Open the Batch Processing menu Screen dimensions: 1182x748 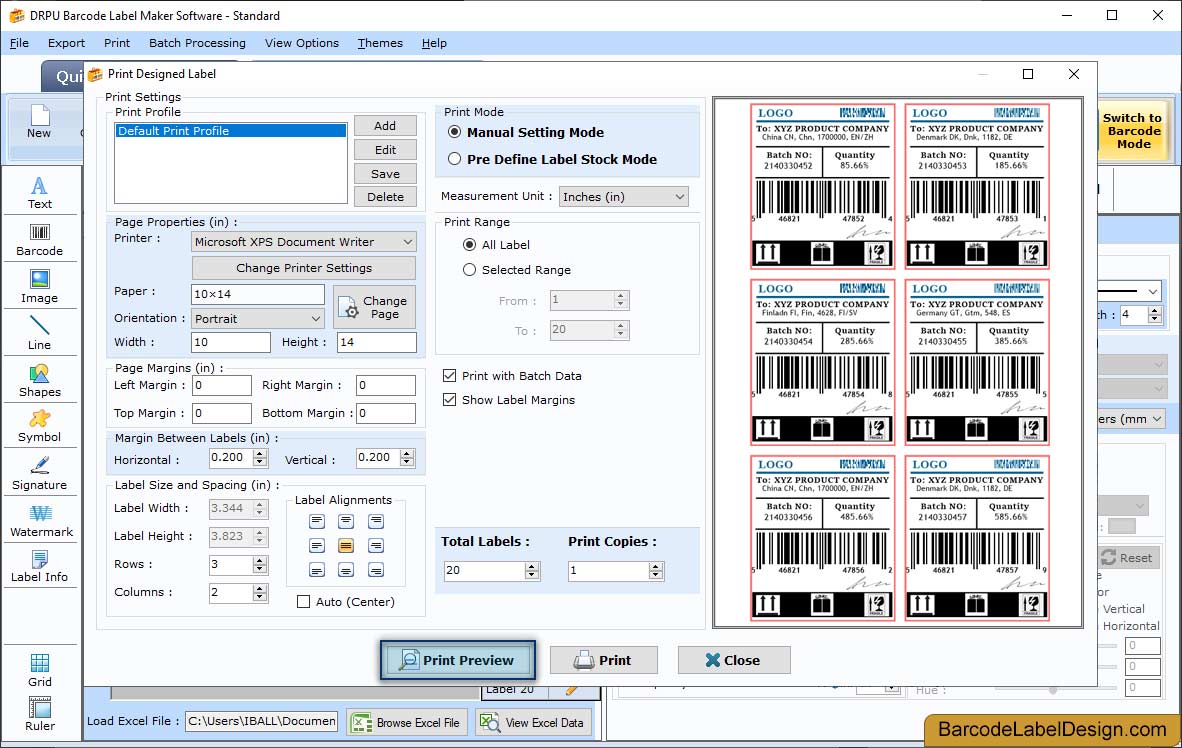pyautogui.click(x=198, y=43)
